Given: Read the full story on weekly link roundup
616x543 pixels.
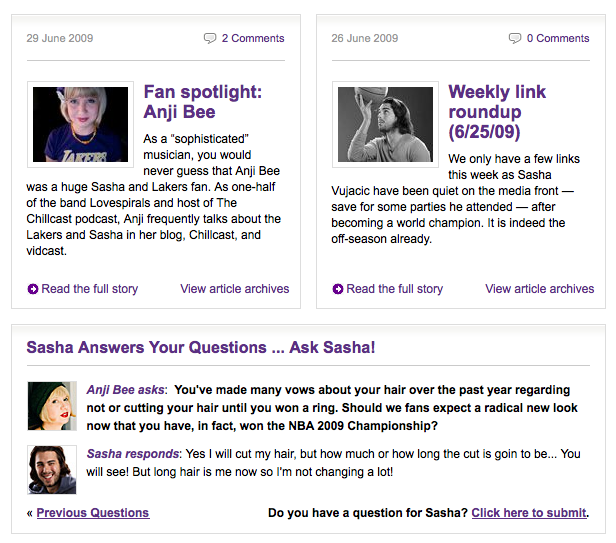Looking at the screenshot, I should (x=394, y=289).
